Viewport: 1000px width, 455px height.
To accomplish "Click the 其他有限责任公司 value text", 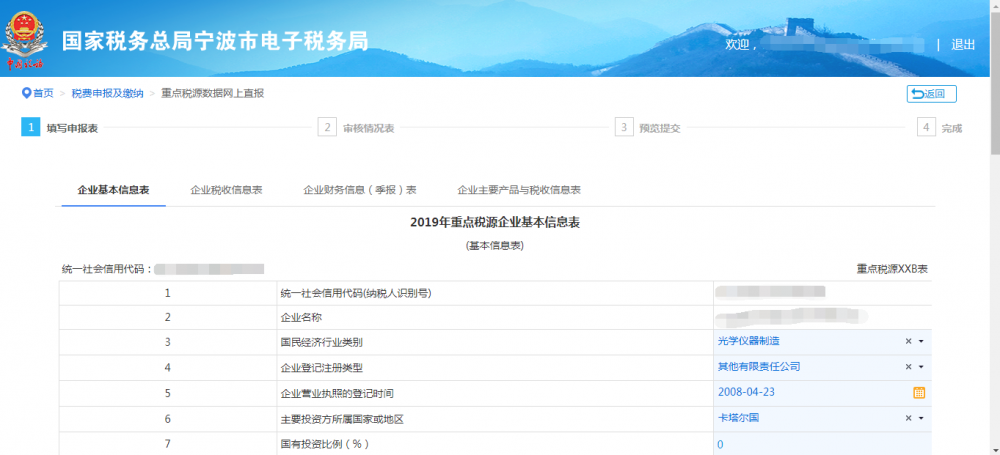I will point(759,367).
